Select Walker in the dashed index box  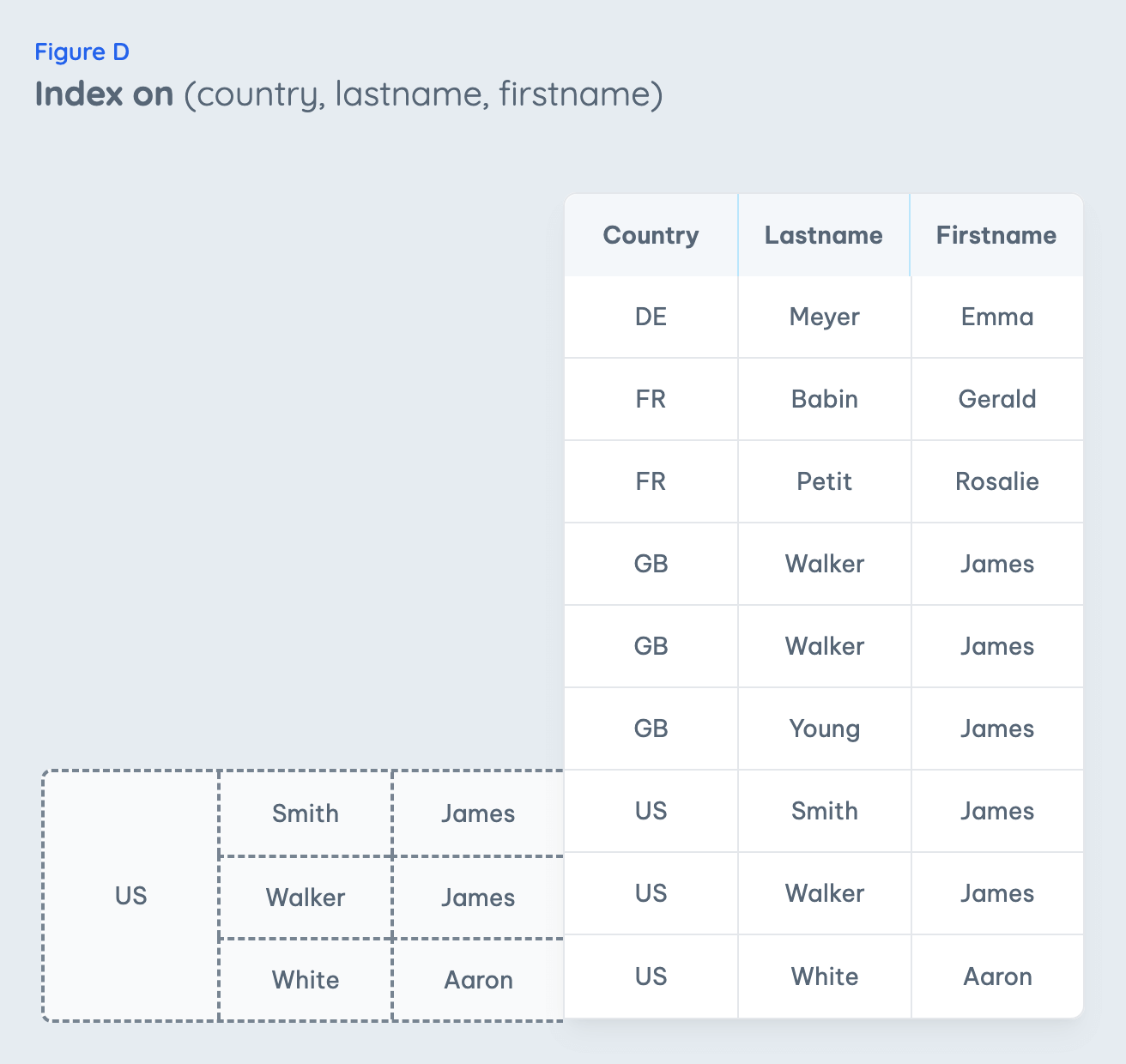click(x=305, y=898)
